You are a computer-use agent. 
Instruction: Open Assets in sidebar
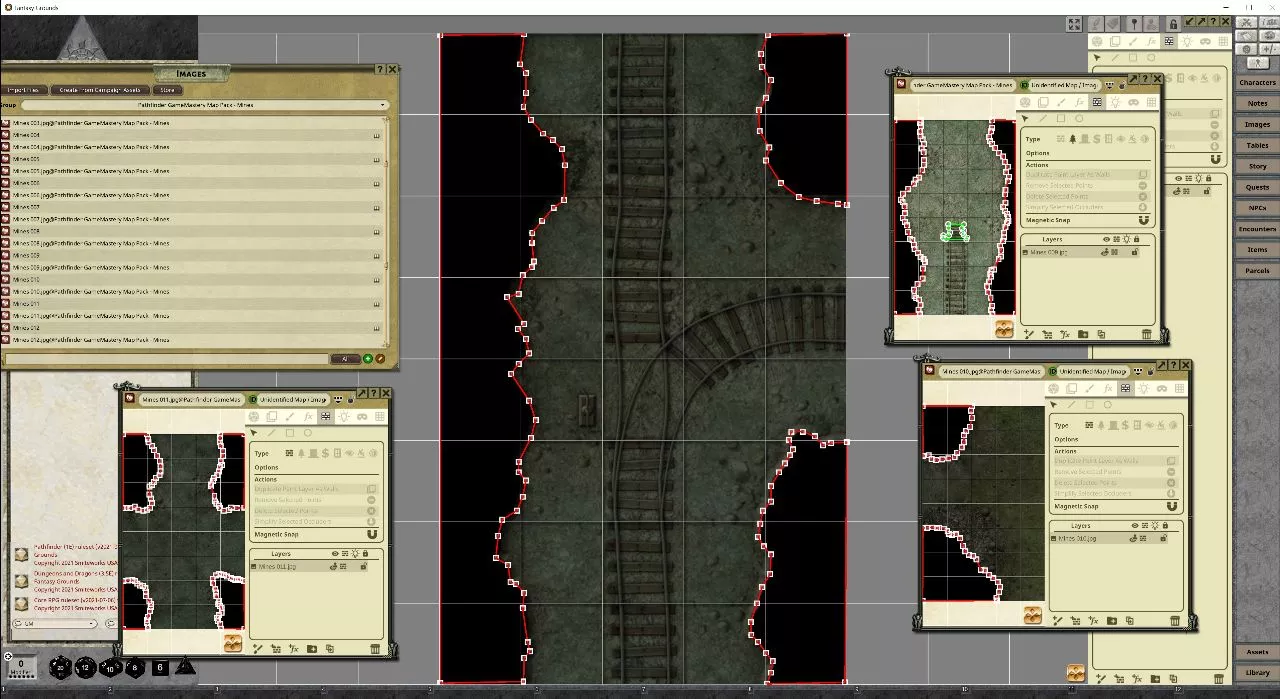(1257, 651)
